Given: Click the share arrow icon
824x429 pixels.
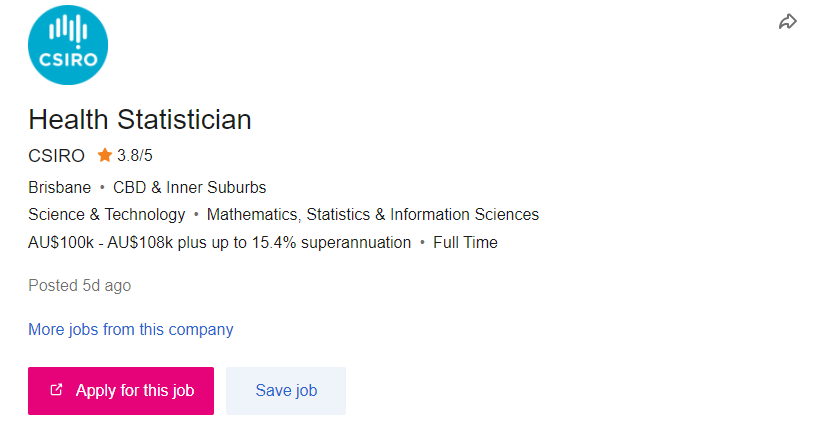Looking at the screenshot, I should (788, 22).
